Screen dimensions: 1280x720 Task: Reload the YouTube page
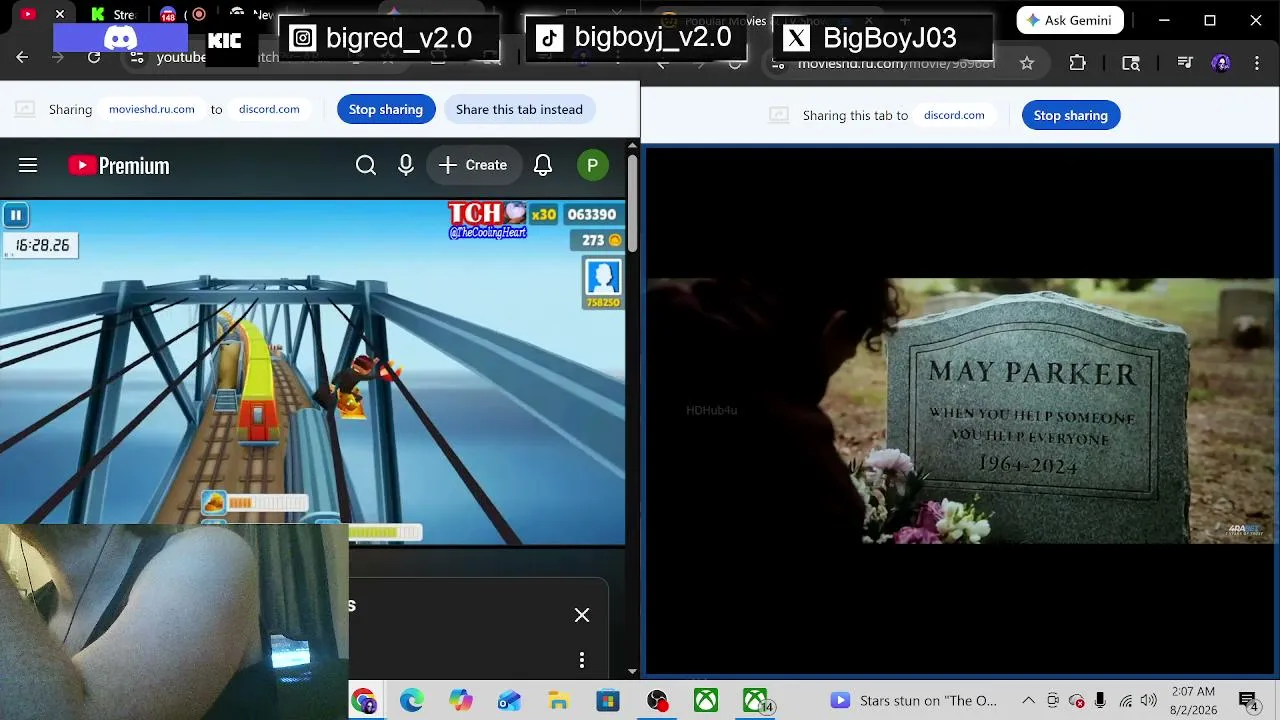(94, 57)
